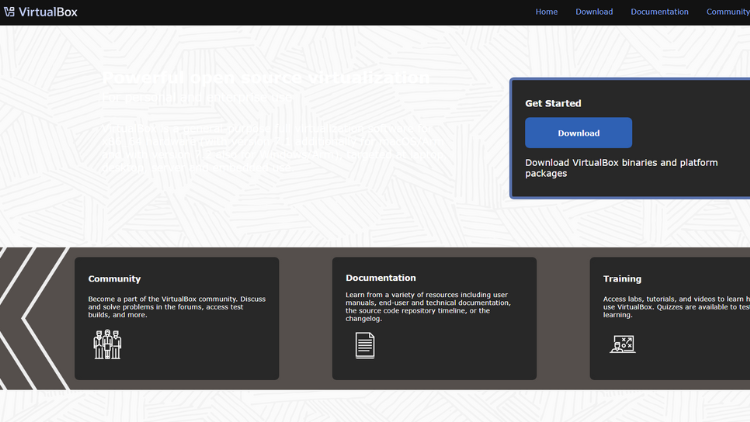The width and height of the screenshot is (750, 422).
Task: Click the 'Become a part of' community description
Action: pos(177,306)
